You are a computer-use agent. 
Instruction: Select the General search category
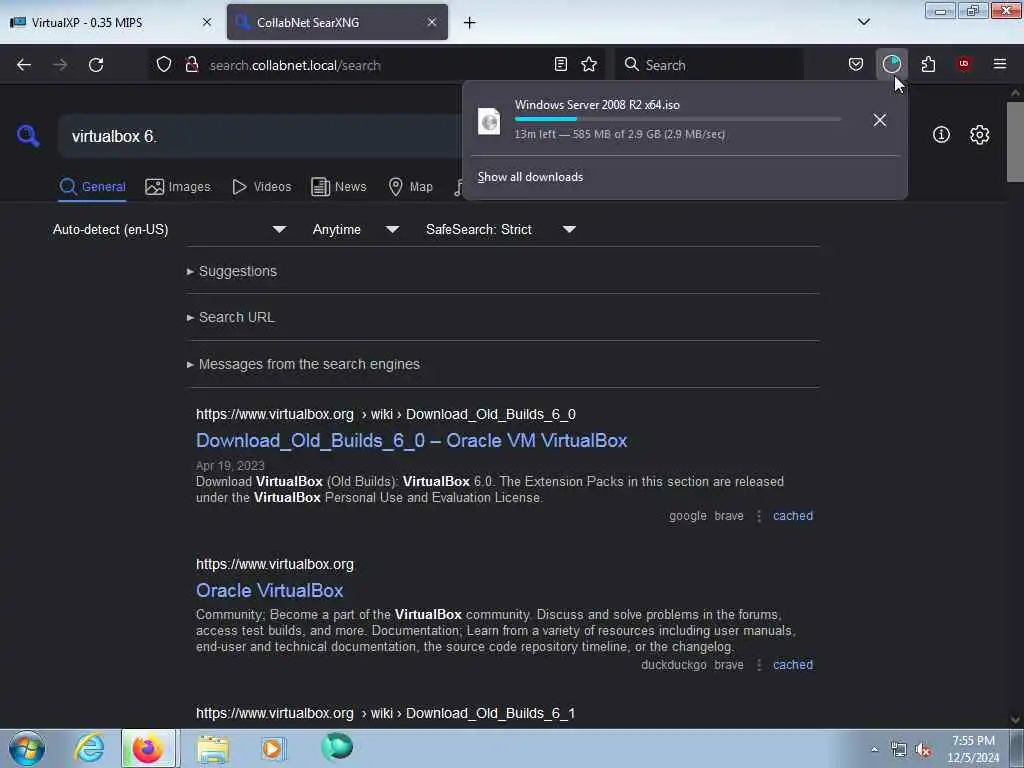pos(92,187)
